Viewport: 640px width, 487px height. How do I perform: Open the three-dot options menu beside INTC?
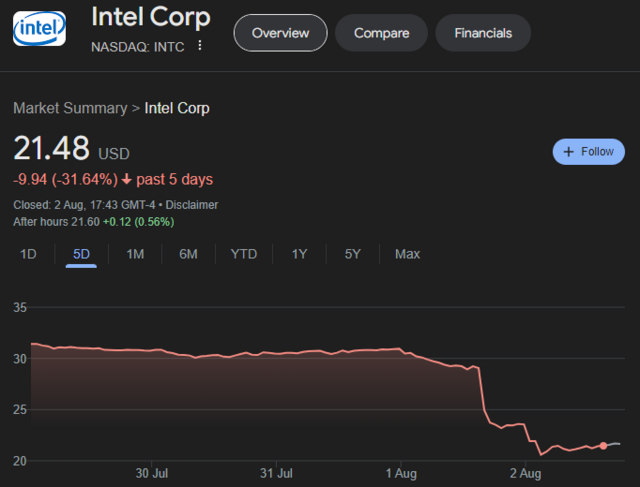[x=200, y=46]
